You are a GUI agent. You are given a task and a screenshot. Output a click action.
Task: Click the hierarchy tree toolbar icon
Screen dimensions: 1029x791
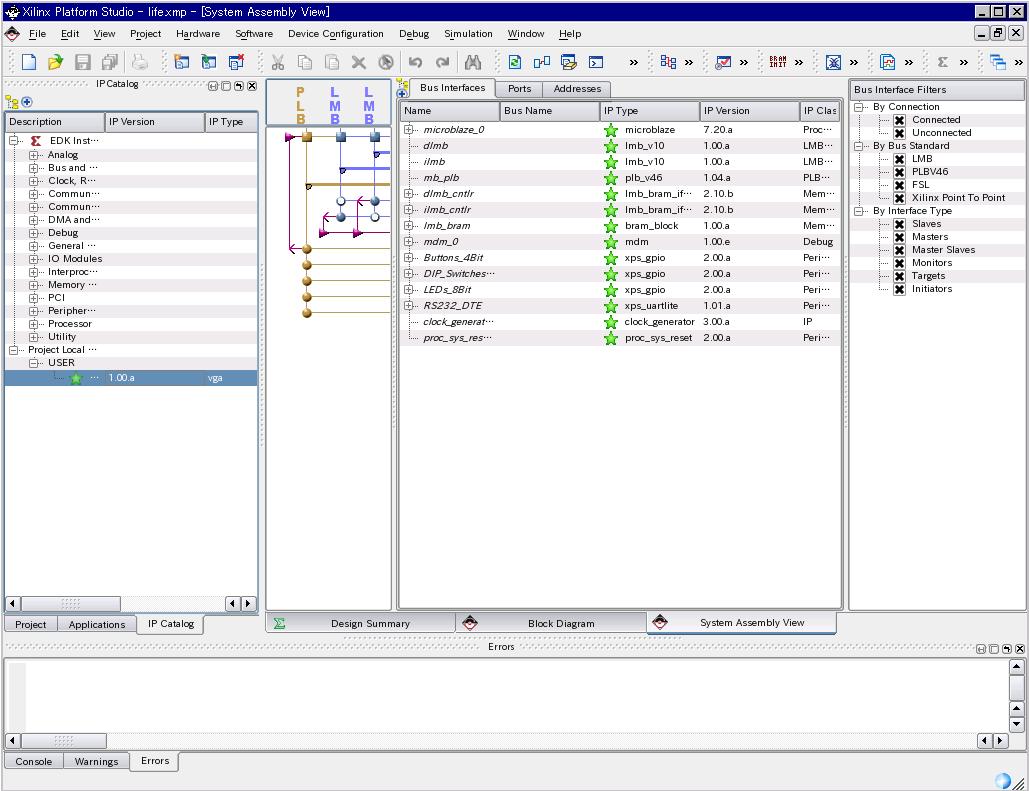tap(668, 62)
